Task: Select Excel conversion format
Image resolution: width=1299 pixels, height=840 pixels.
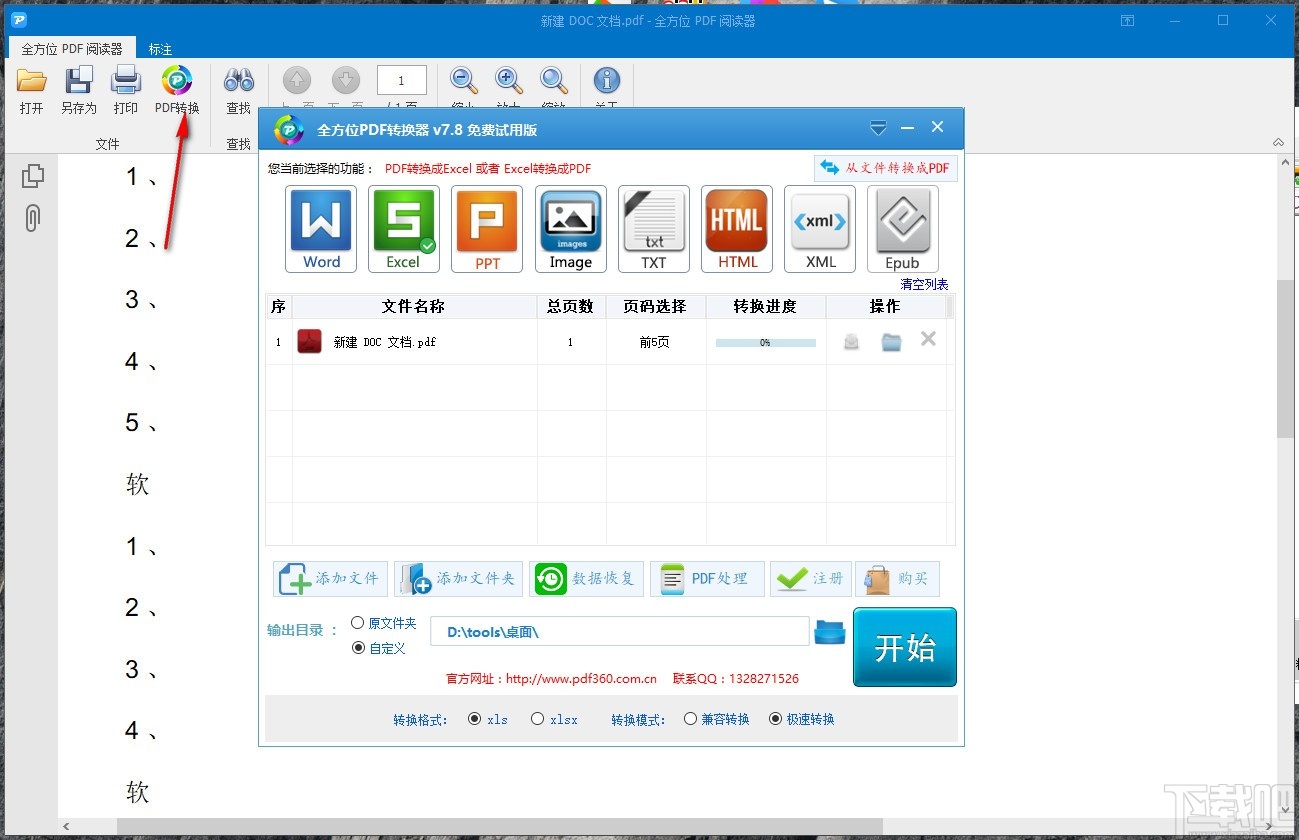Action: (404, 229)
